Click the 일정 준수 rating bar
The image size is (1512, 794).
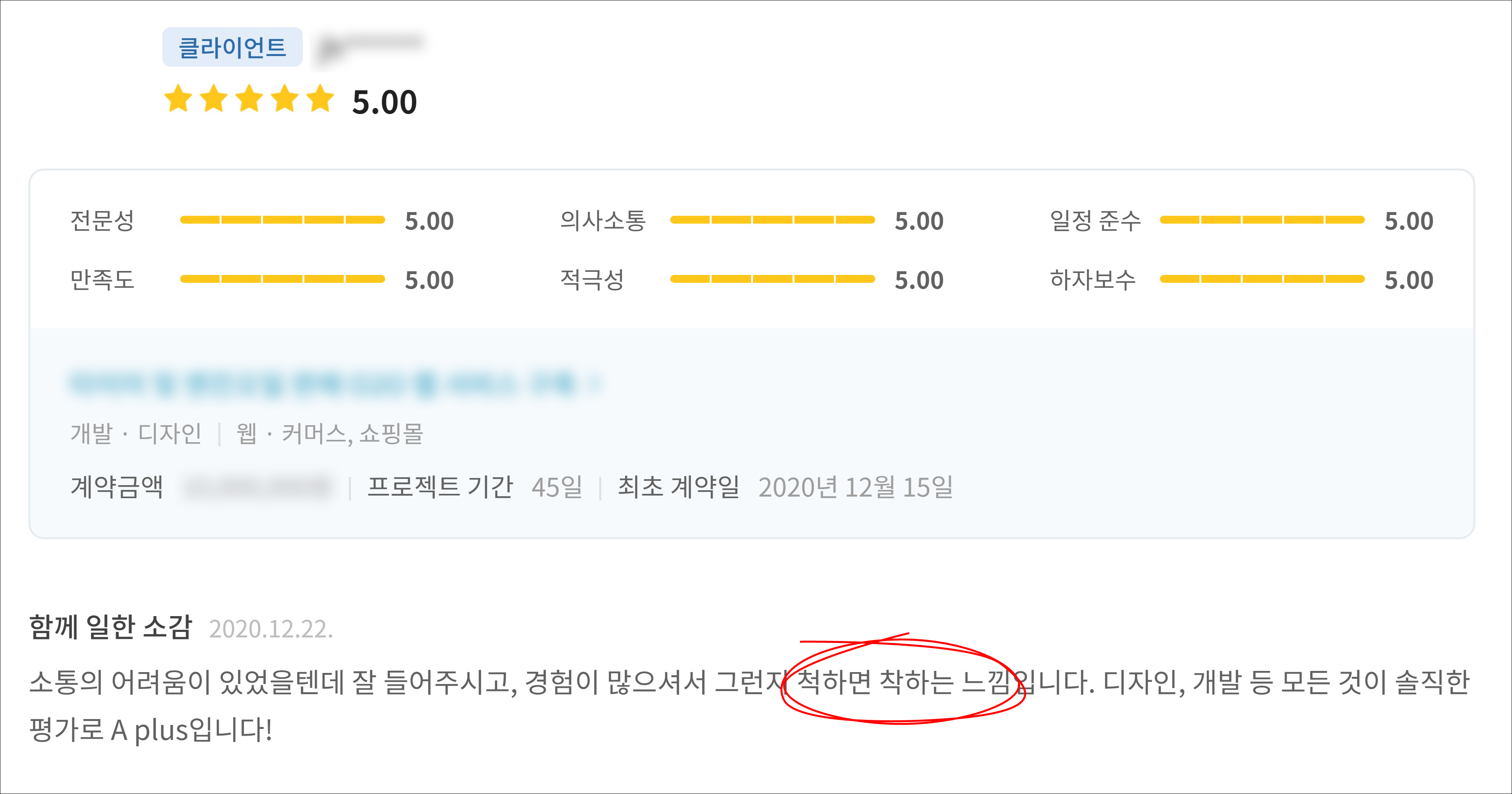pyautogui.click(x=1262, y=220)
